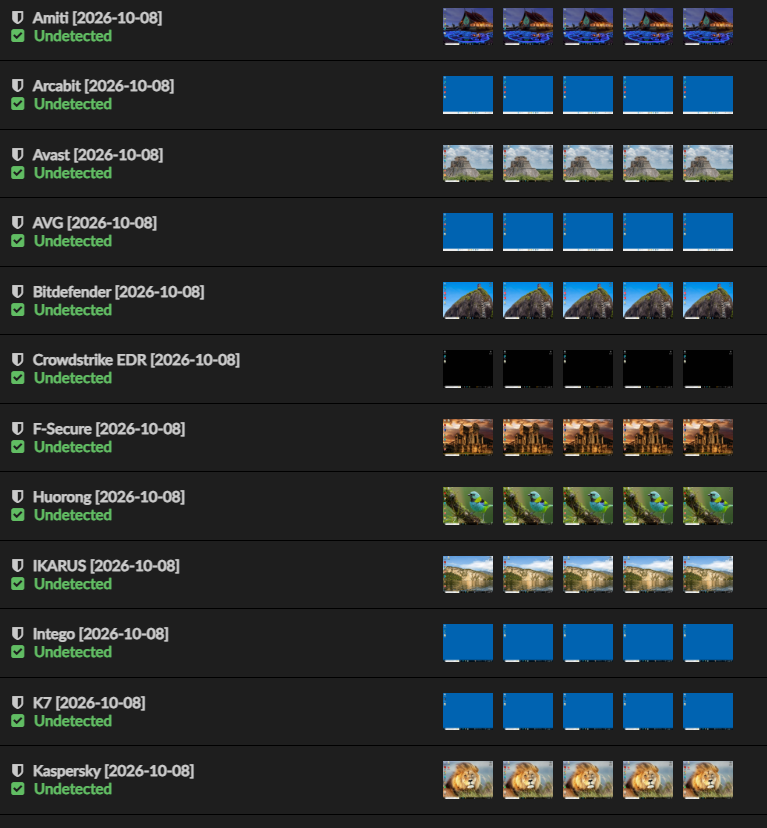Image resolution: width=767 pixels, height=828 pixels.
Task: Click the shield icon beside Arcabit
Action: [x=17, y=86]
